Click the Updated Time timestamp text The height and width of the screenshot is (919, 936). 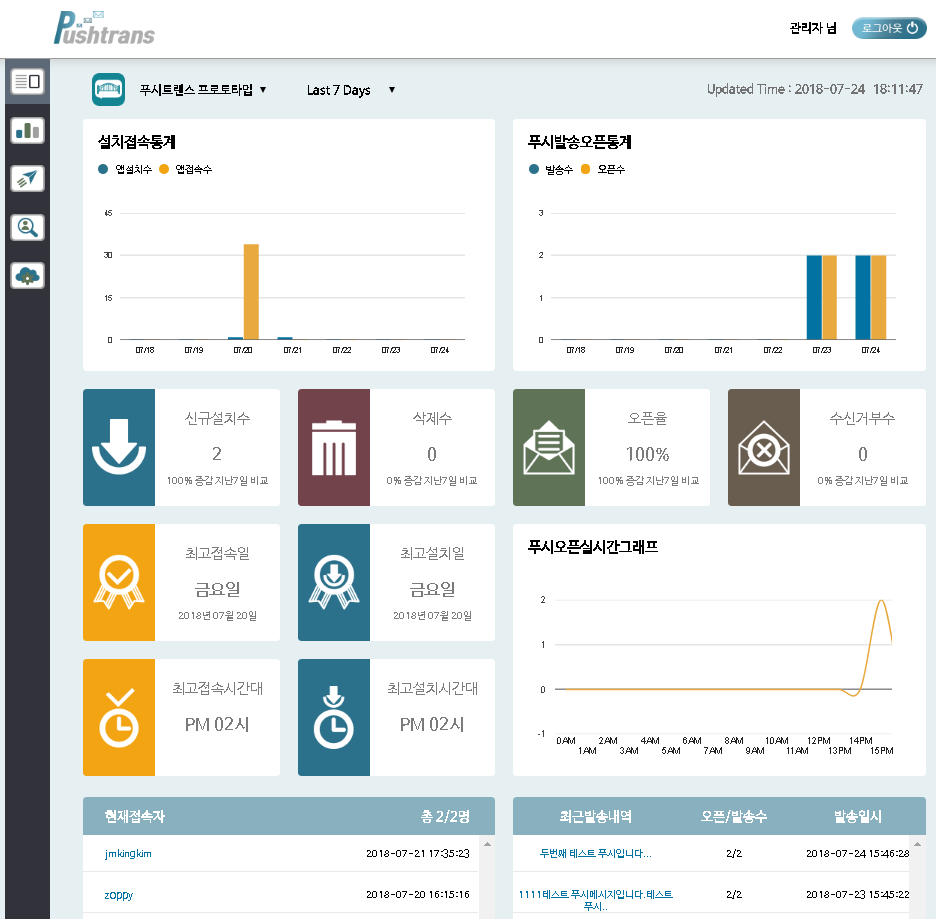(815, 89)
